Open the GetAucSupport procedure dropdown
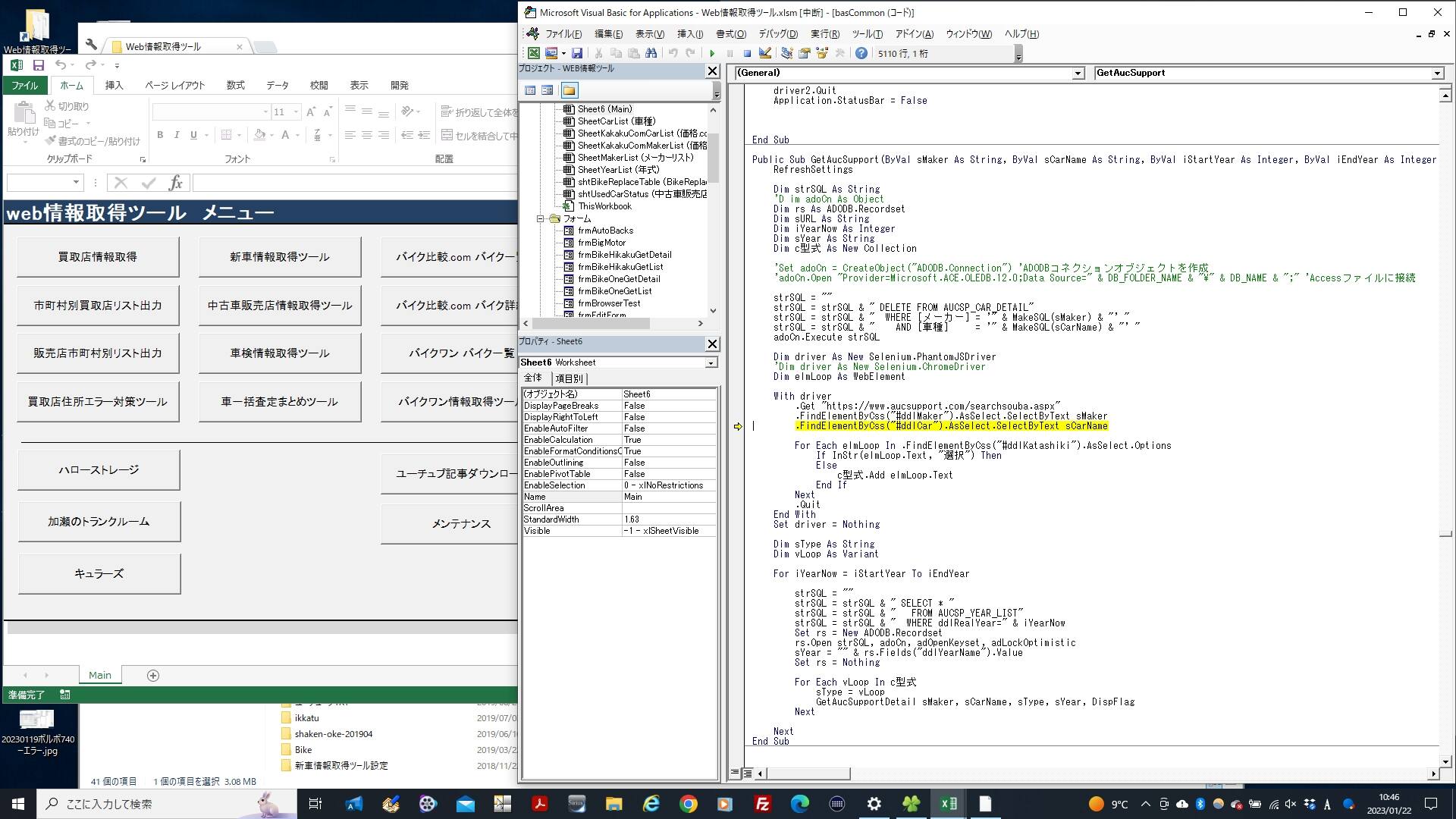Image resolution: width=1456 pixels, height=819 pixels. 1437,73
